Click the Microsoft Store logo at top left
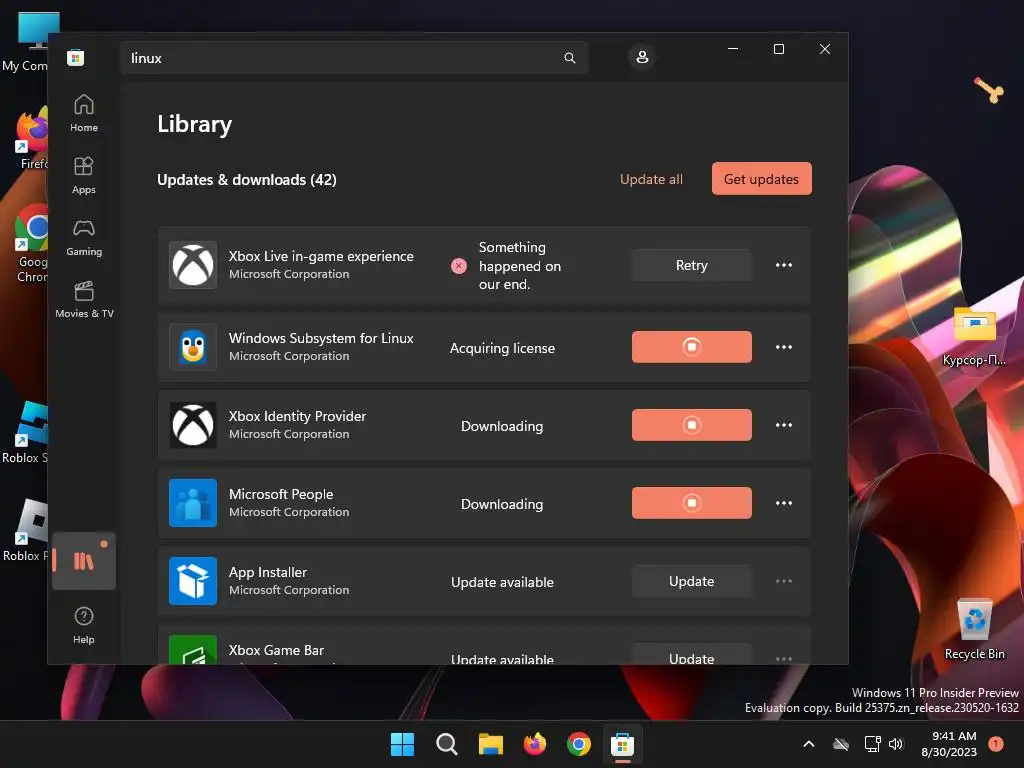Screen dimensions: 1024x768 [76, 57]
